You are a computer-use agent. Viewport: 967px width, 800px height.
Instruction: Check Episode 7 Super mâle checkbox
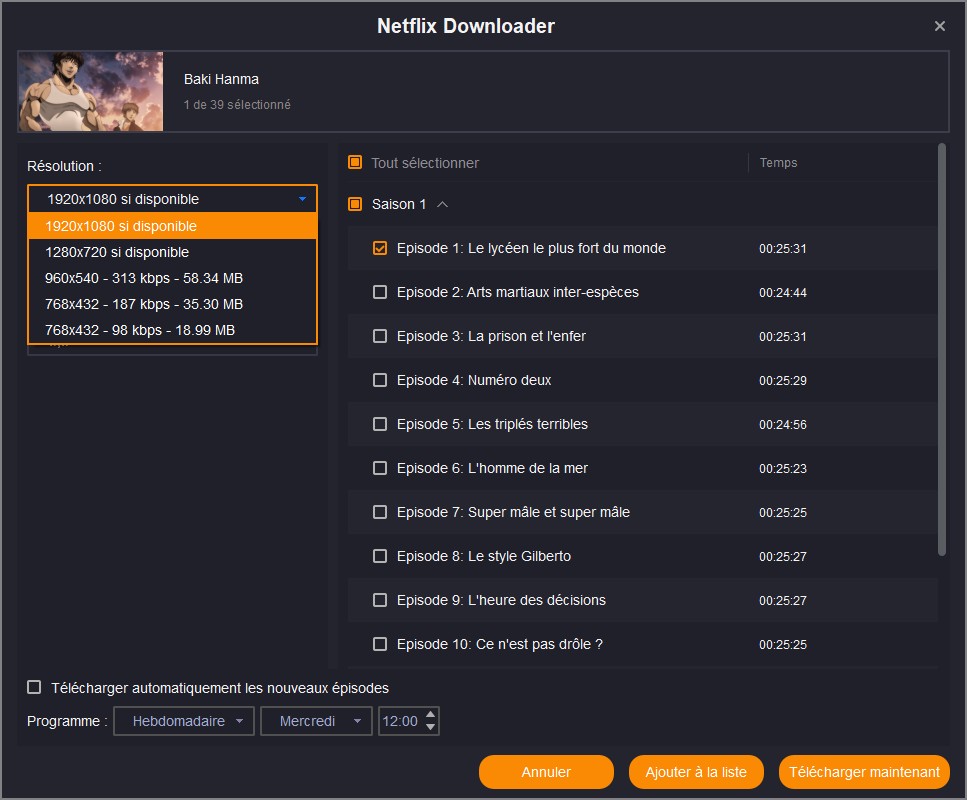pos(380,512)
